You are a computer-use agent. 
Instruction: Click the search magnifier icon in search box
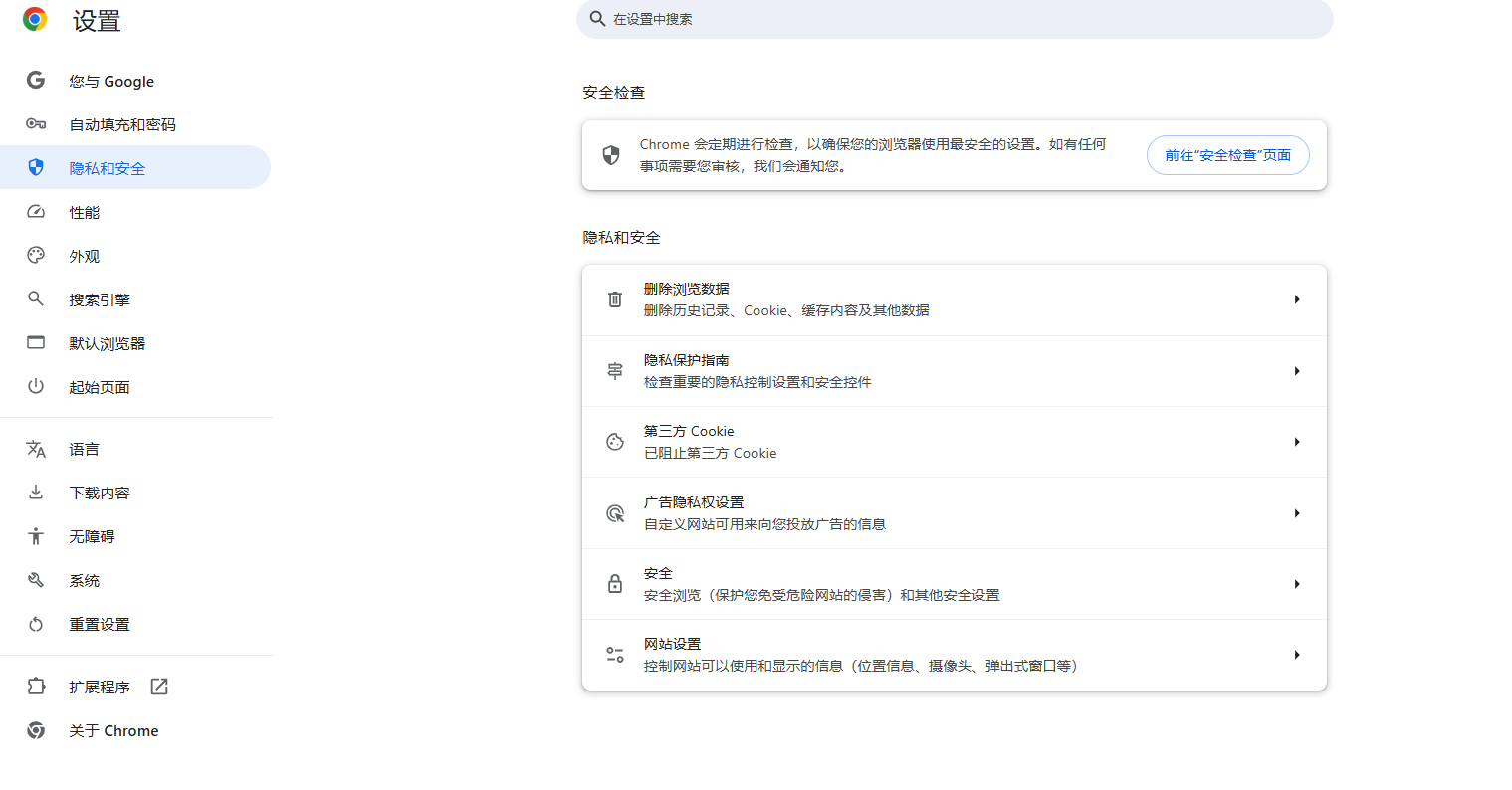597,19
